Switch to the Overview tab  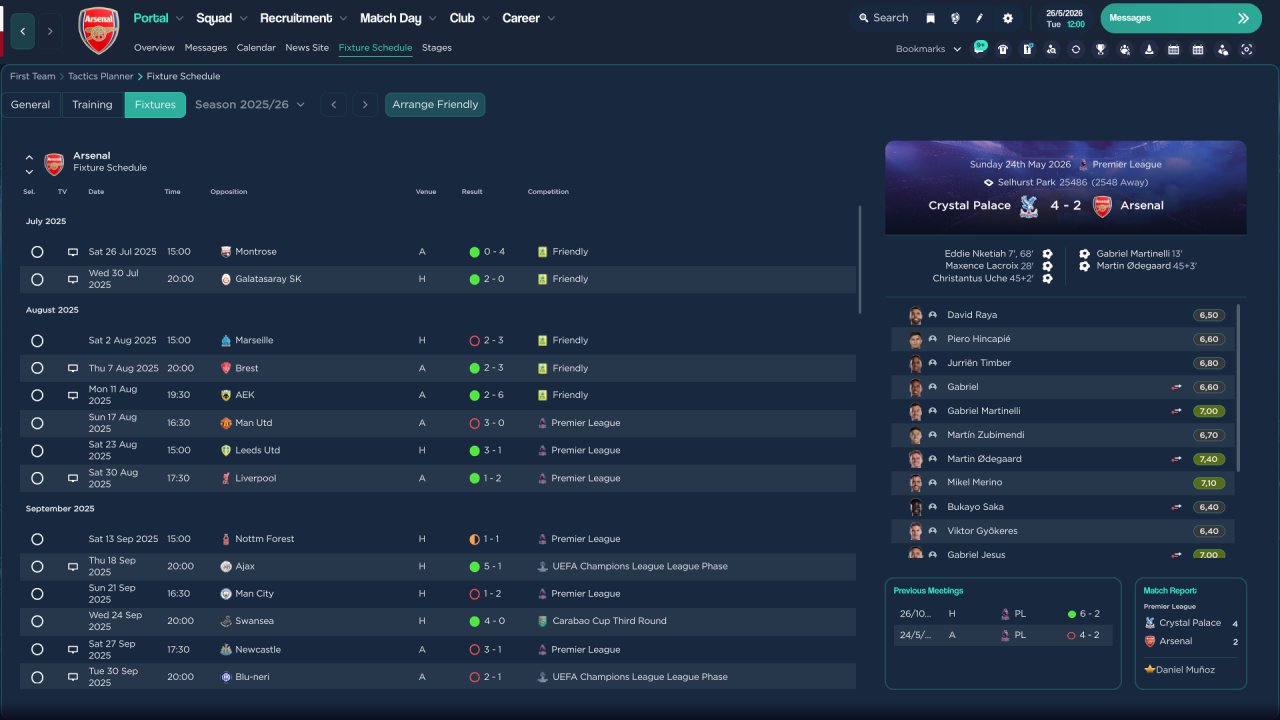click(154, 48)
